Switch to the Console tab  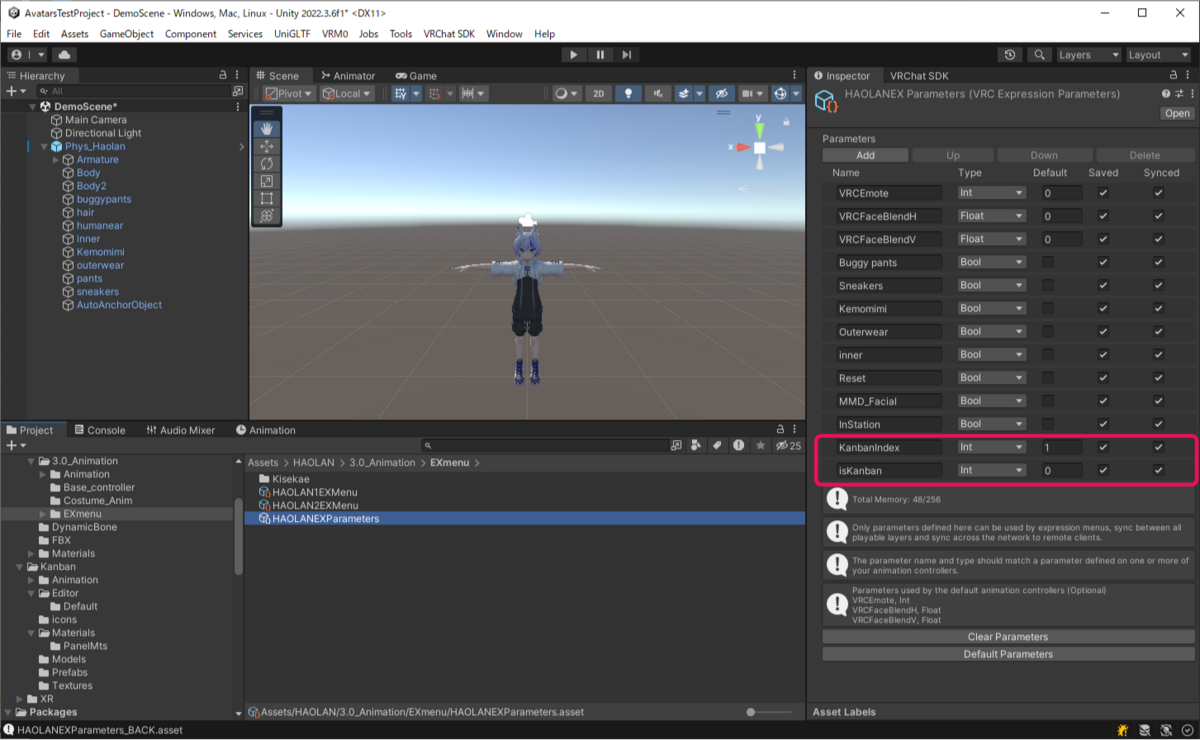pyautogui.click(x=99, y=430)
